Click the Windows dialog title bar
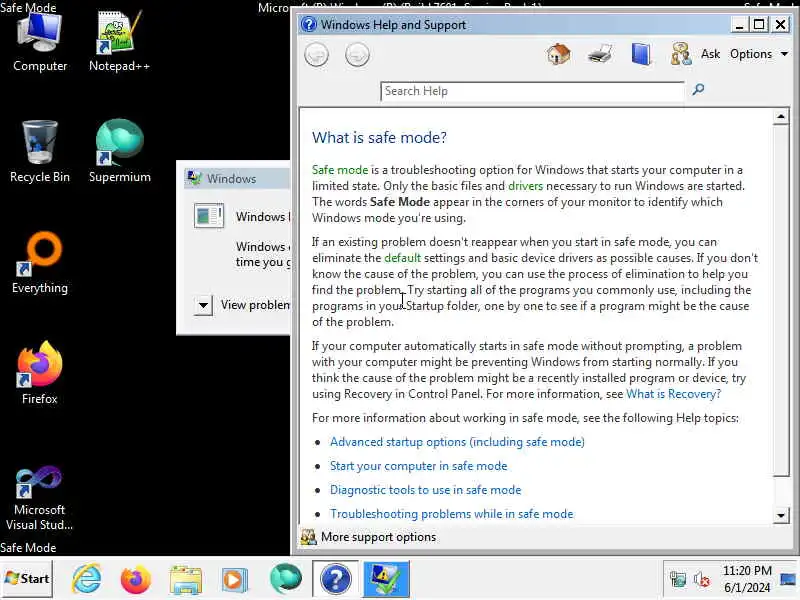 tap(237, 179)
